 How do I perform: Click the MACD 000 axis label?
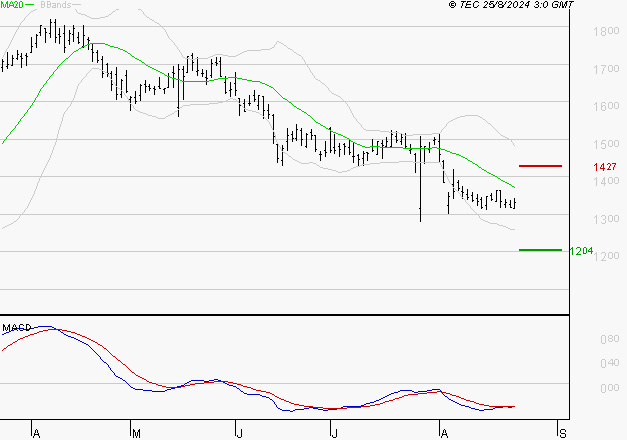click(x=610, y=388)
